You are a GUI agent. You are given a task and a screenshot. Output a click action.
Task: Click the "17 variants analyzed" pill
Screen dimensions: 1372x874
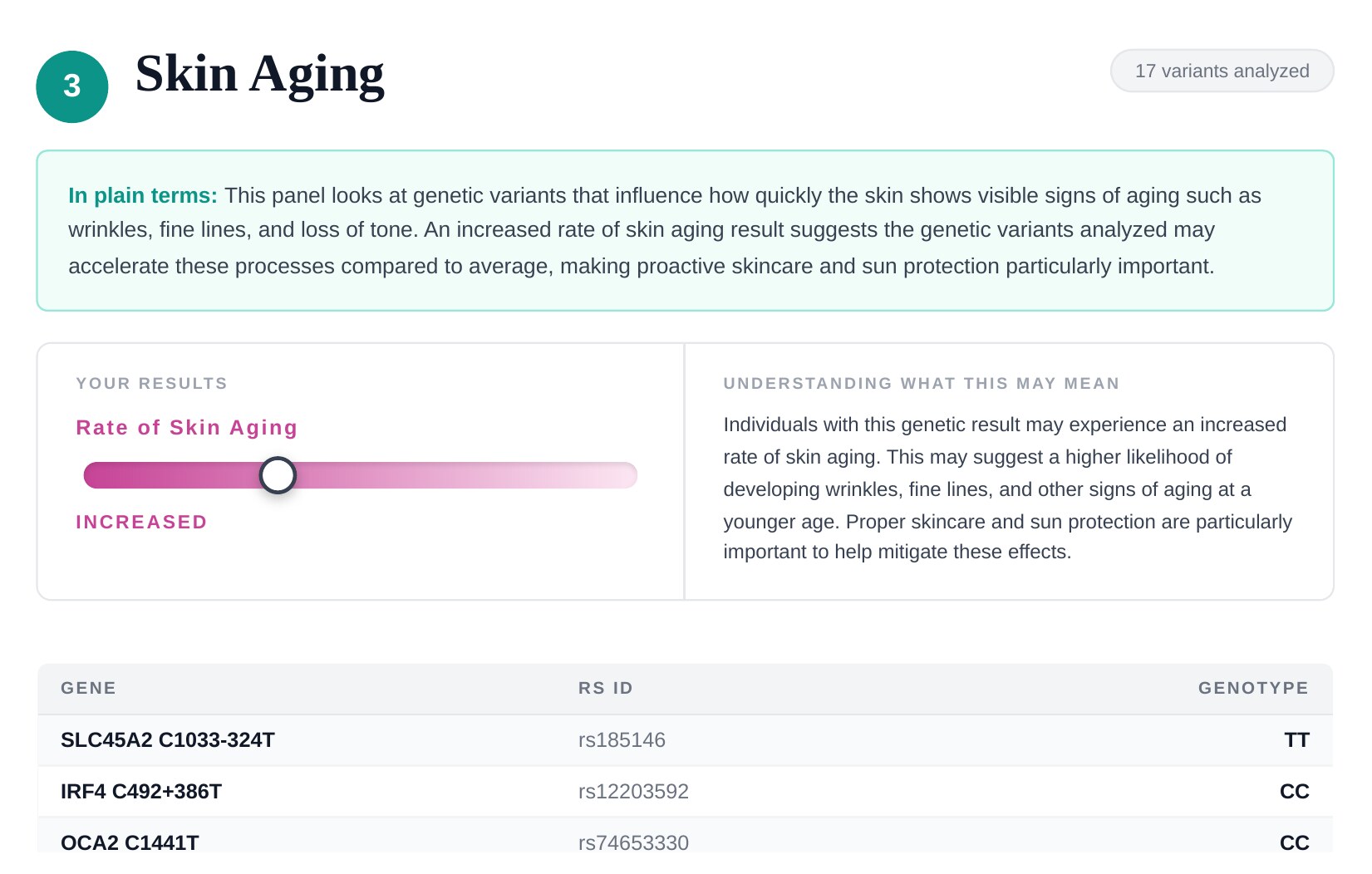1222,71
